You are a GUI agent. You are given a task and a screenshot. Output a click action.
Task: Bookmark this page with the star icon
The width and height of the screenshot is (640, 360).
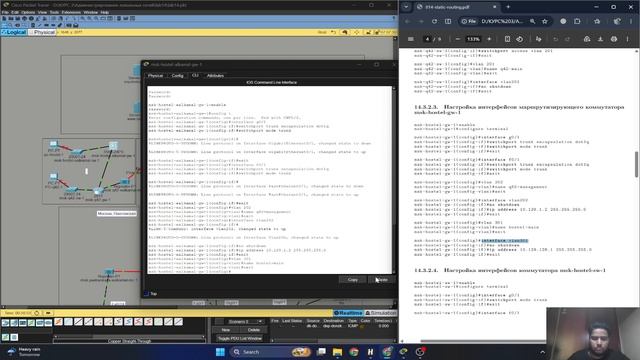point(545,21)
